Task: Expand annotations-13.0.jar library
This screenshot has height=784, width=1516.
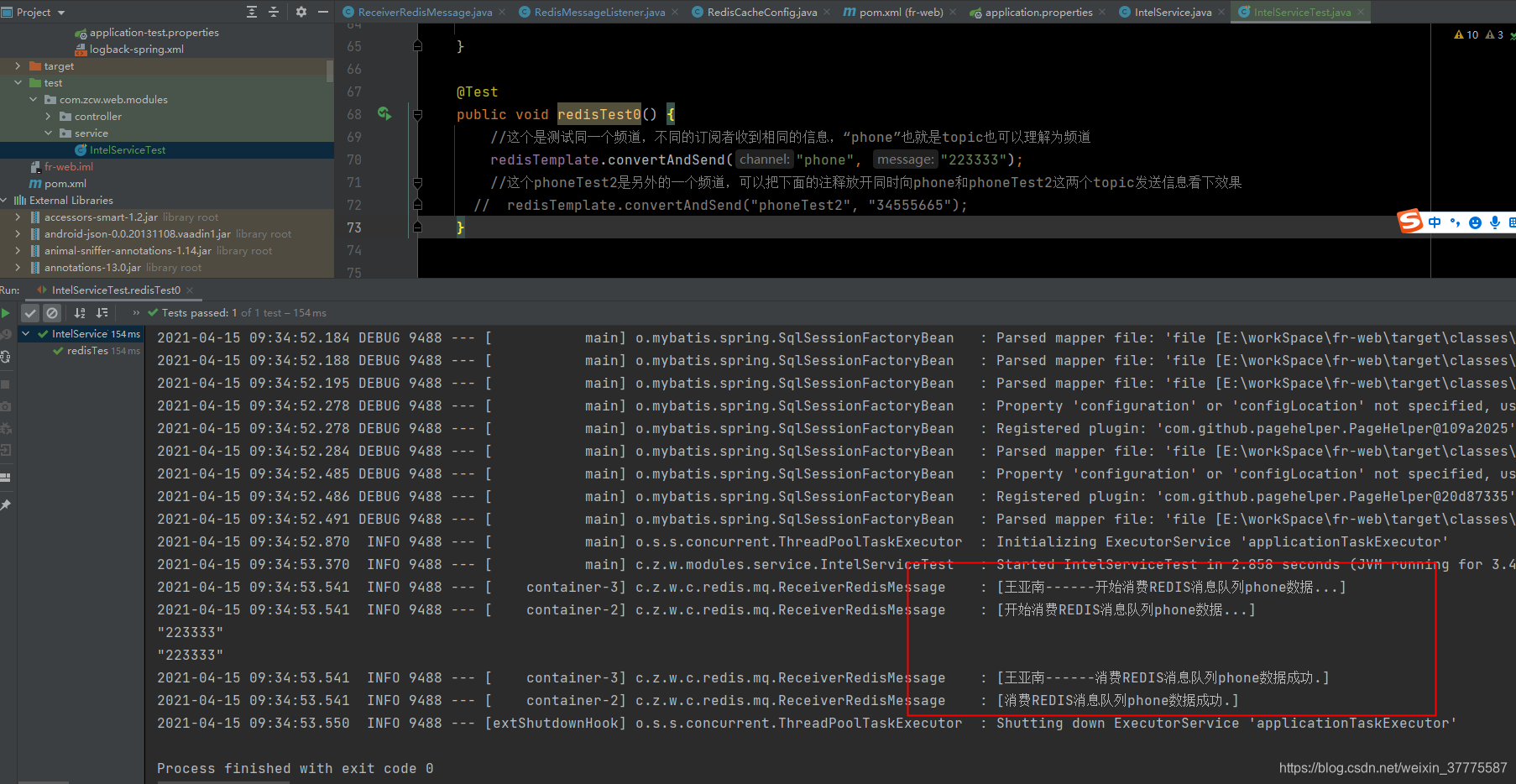Action: 18,267
